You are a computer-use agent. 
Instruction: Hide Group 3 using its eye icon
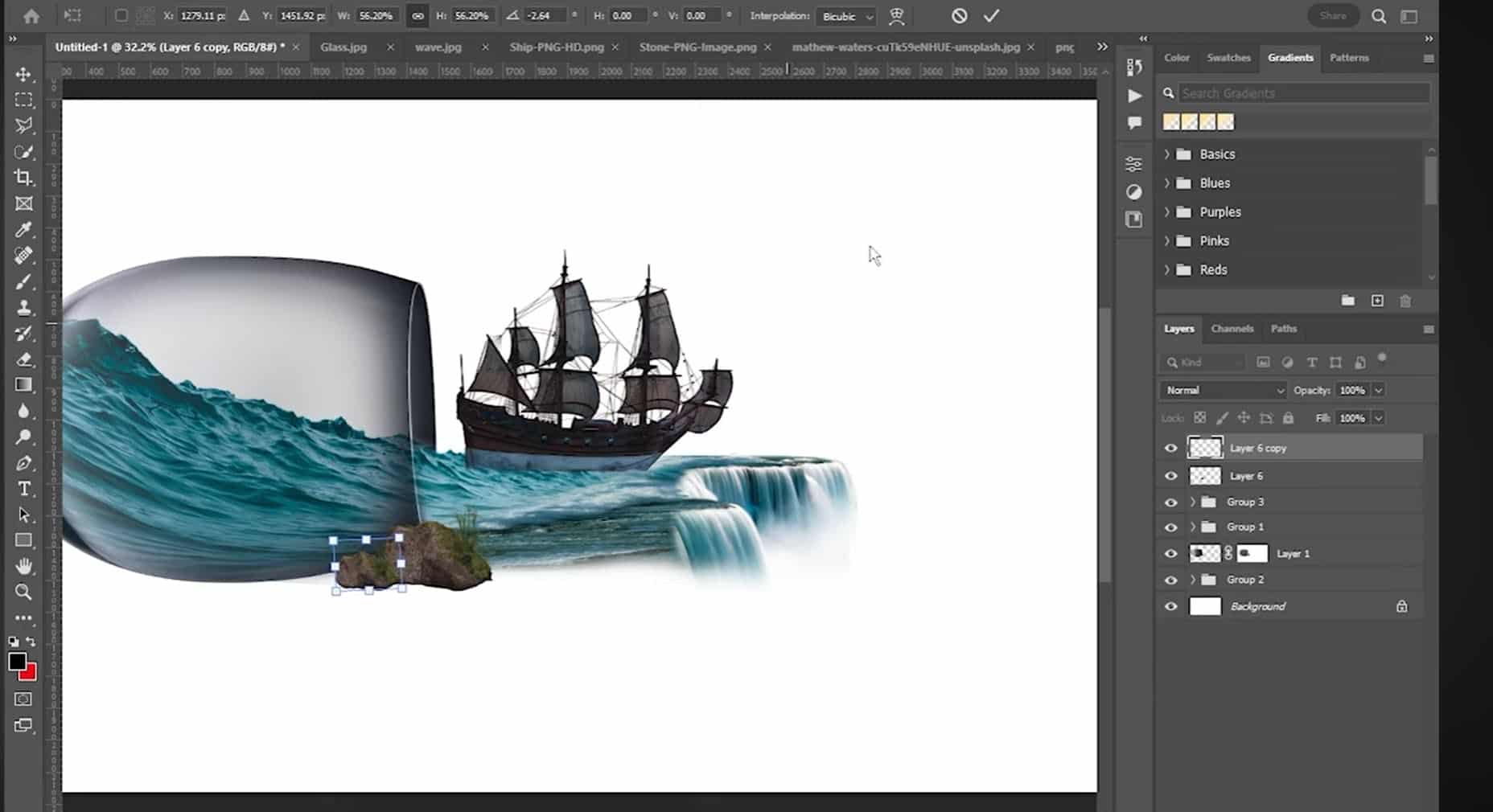point(1170,502)
